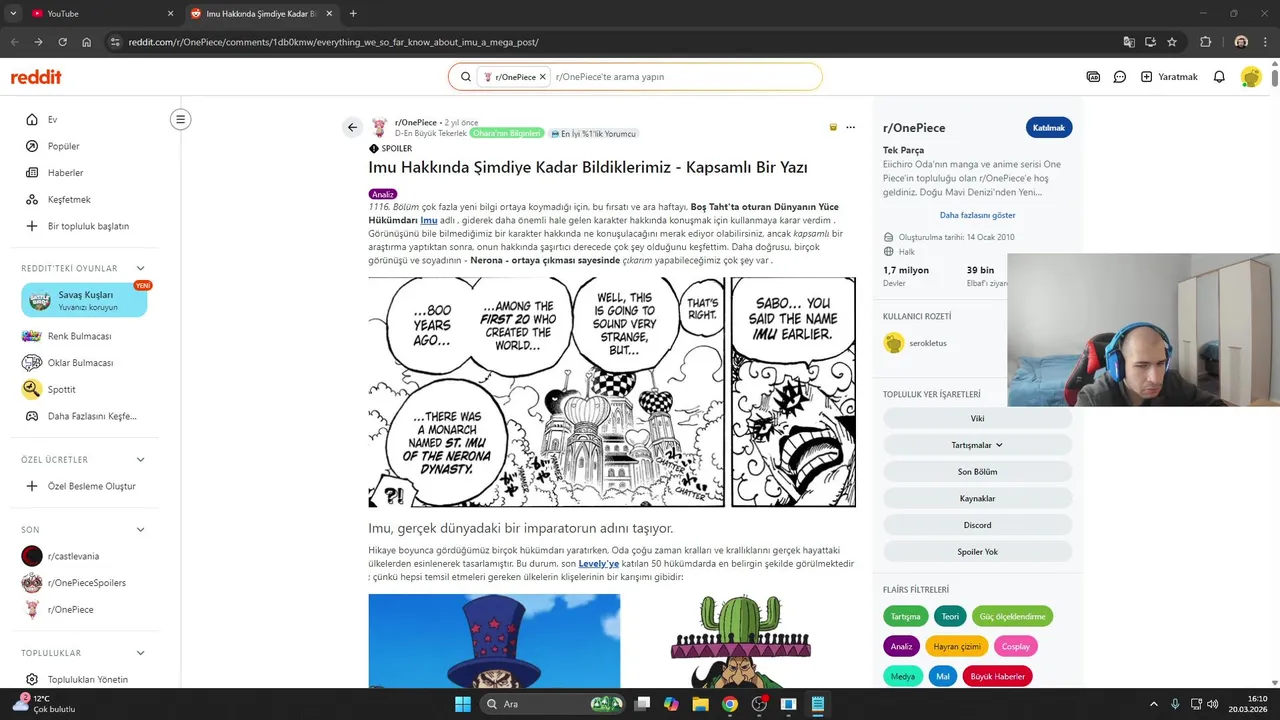
Task: Click the Analiz post flair tag
Action: click(x=383, y=194)
